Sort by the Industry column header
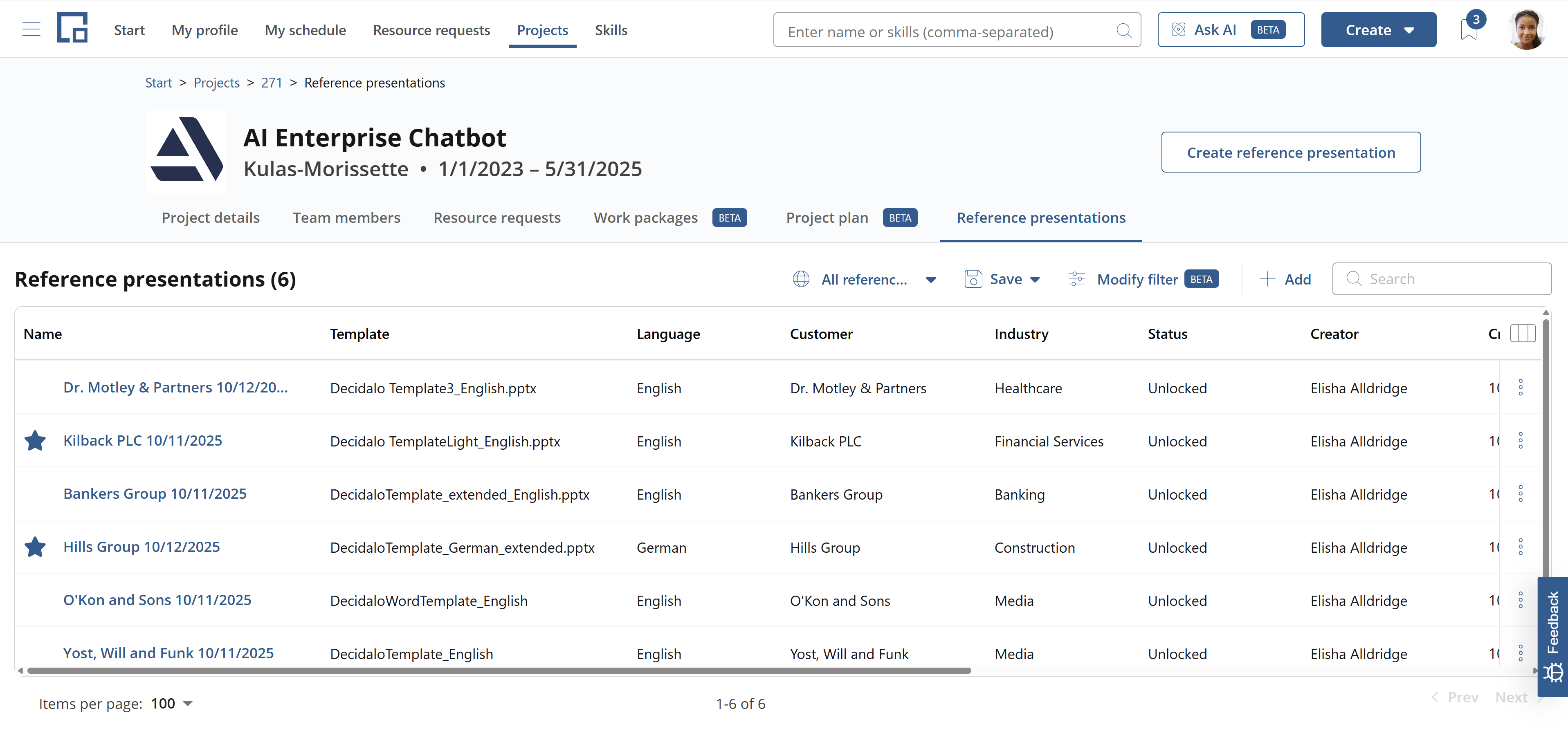 tap(1021, 334)
